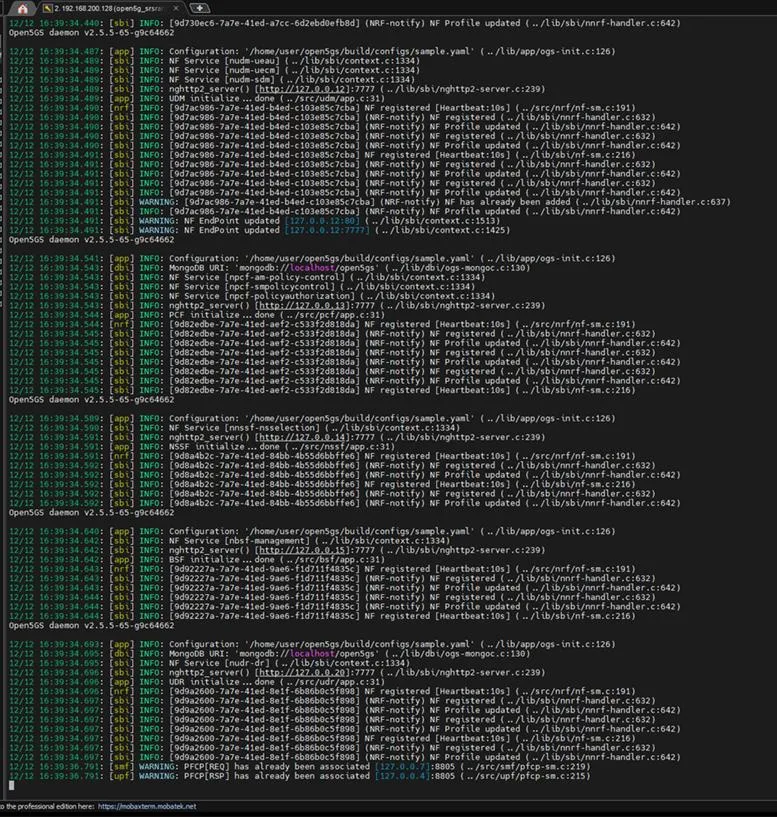777x817 pixels.
Task: Click the [npcf-smpolicycontrol] service text
Action: coord(280,287)
